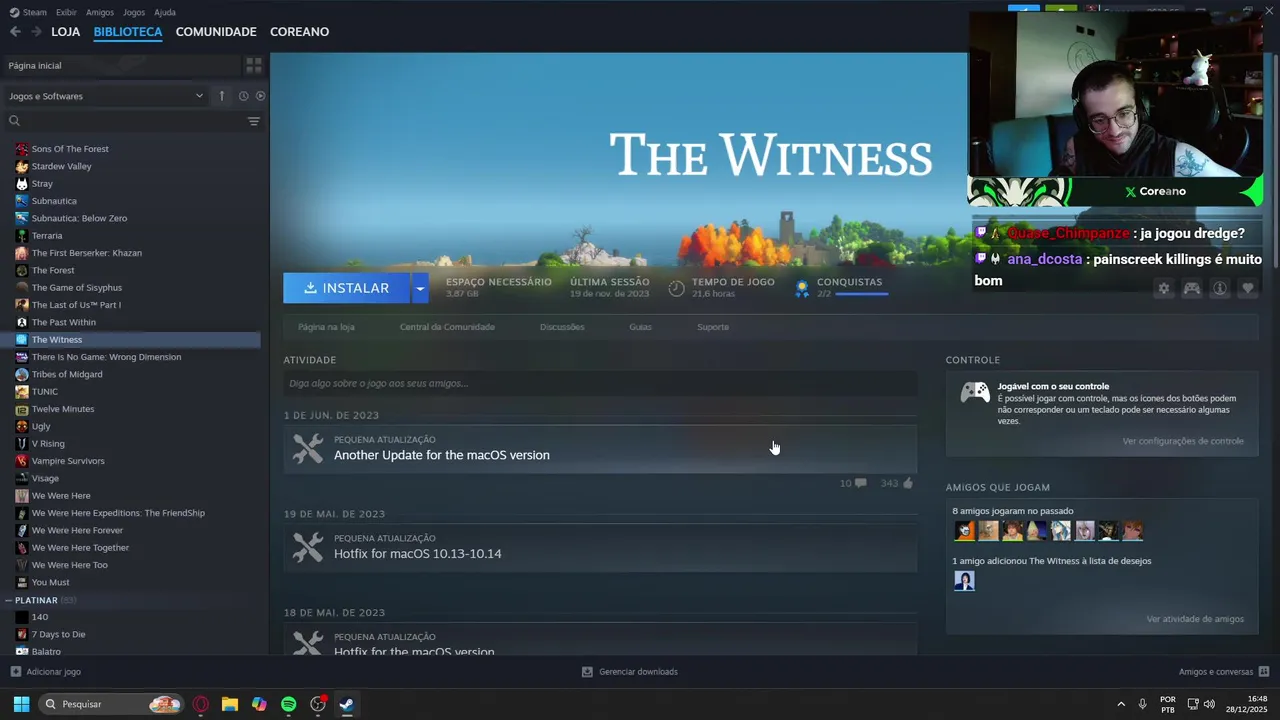Open Central da Comunidade tab
The width and height of the screenshot is (1280, 720).
447,327
